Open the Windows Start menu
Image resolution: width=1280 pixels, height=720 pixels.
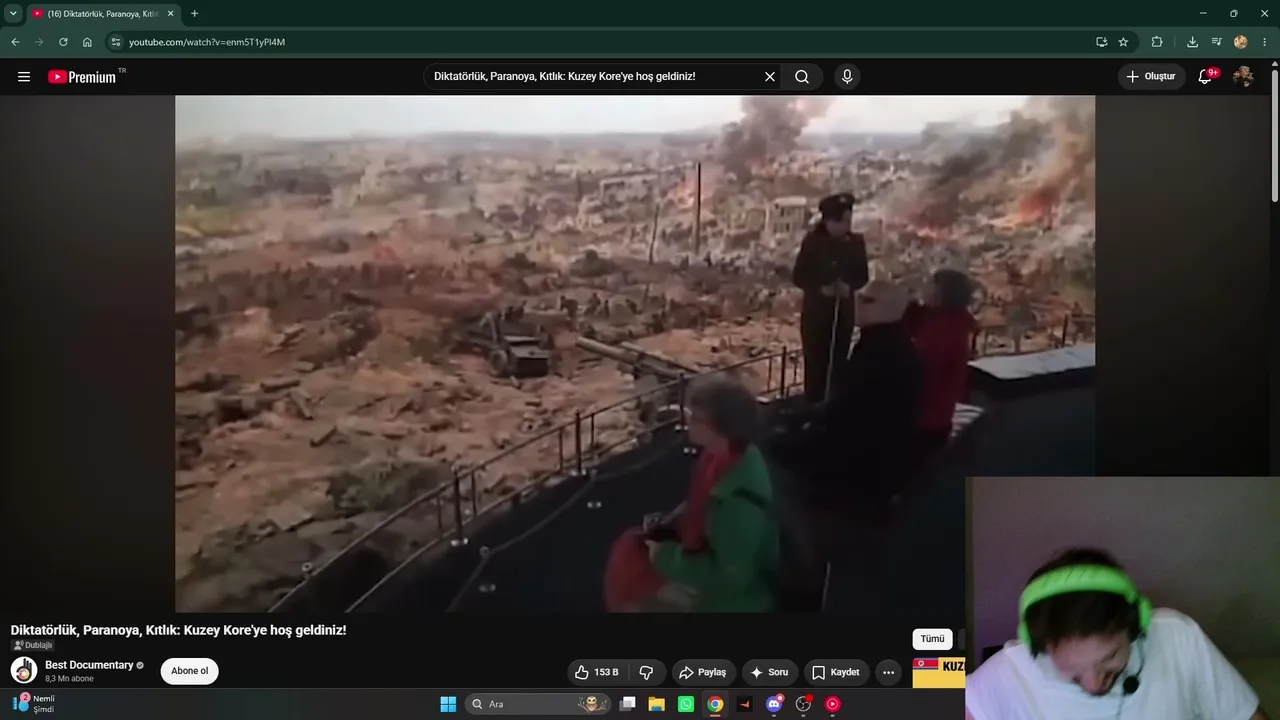[x=448, y=704]
